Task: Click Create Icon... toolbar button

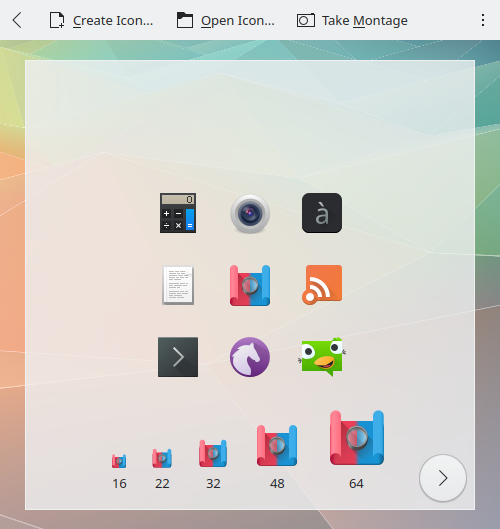Action: [x=101, y=20]
